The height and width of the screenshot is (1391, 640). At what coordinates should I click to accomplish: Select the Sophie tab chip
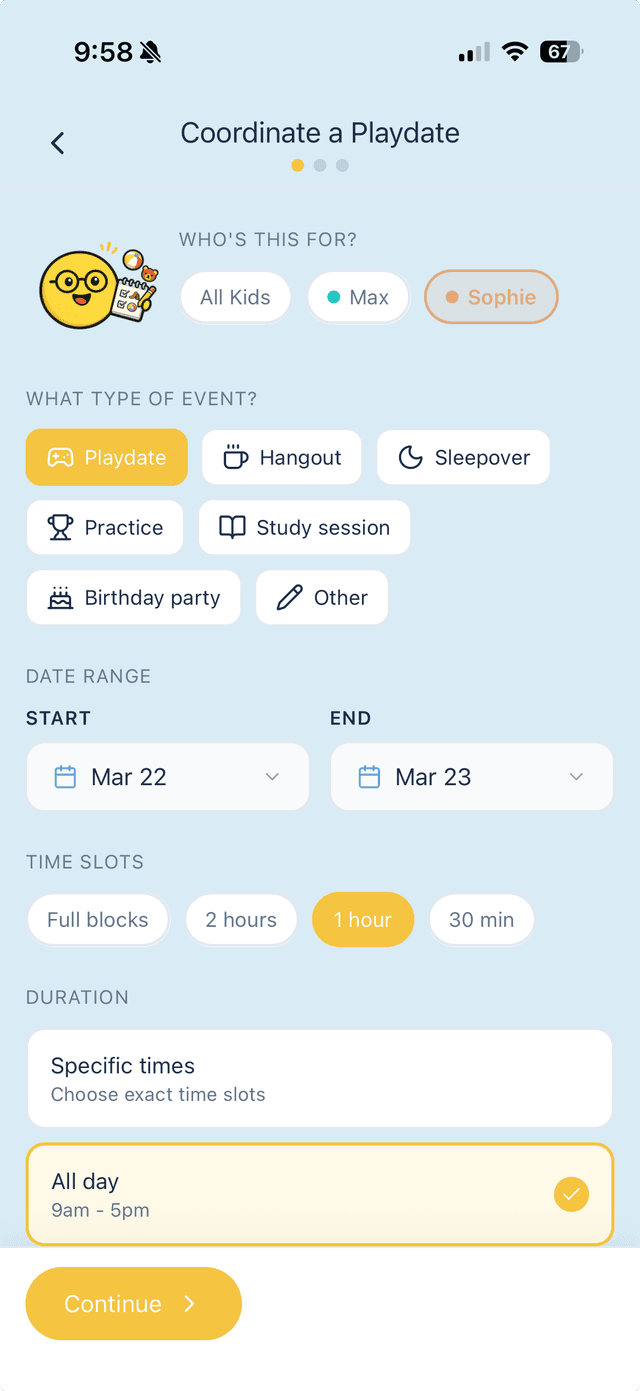click(491, 297)
